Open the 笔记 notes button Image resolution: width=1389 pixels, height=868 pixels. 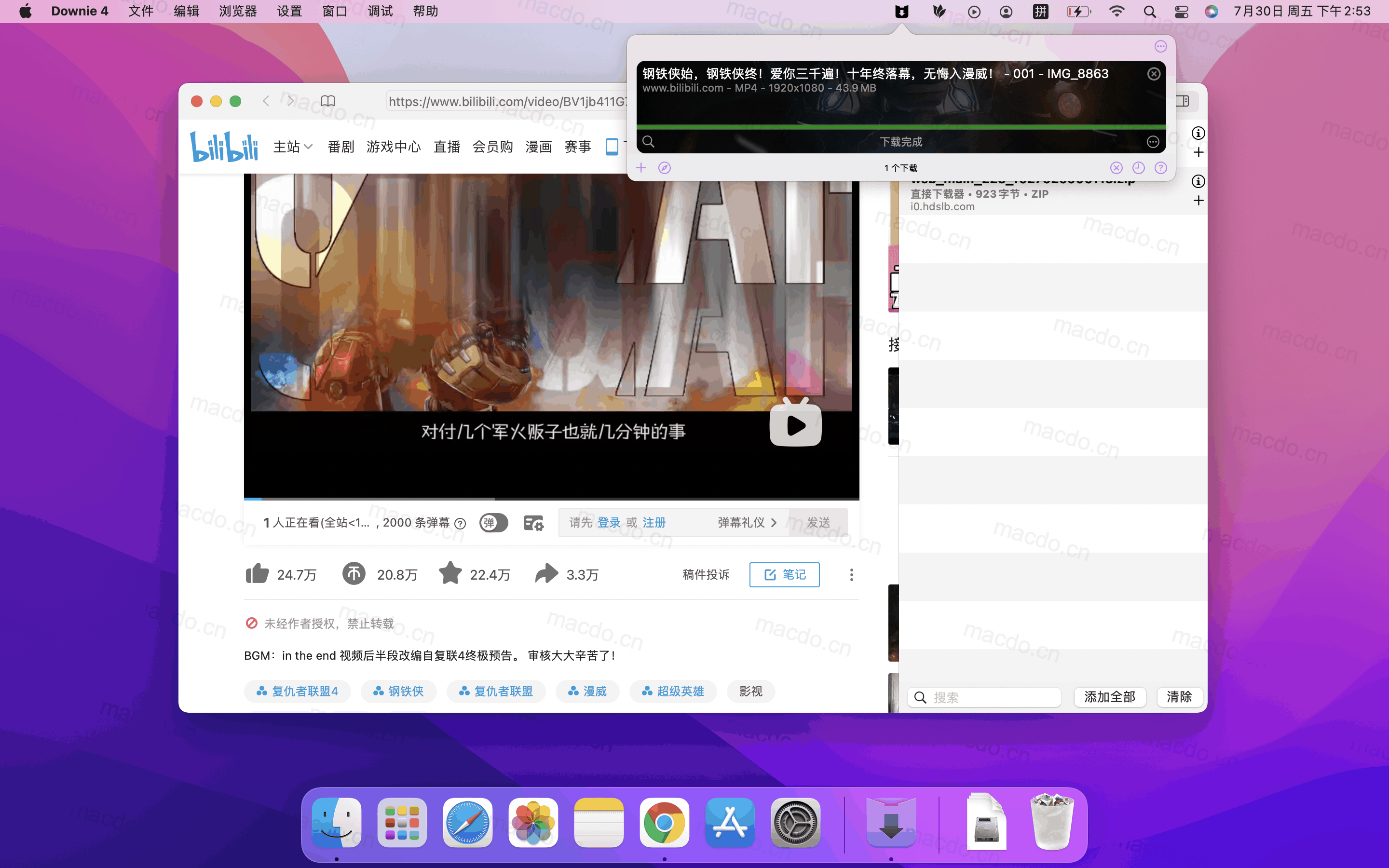(785, 575)
